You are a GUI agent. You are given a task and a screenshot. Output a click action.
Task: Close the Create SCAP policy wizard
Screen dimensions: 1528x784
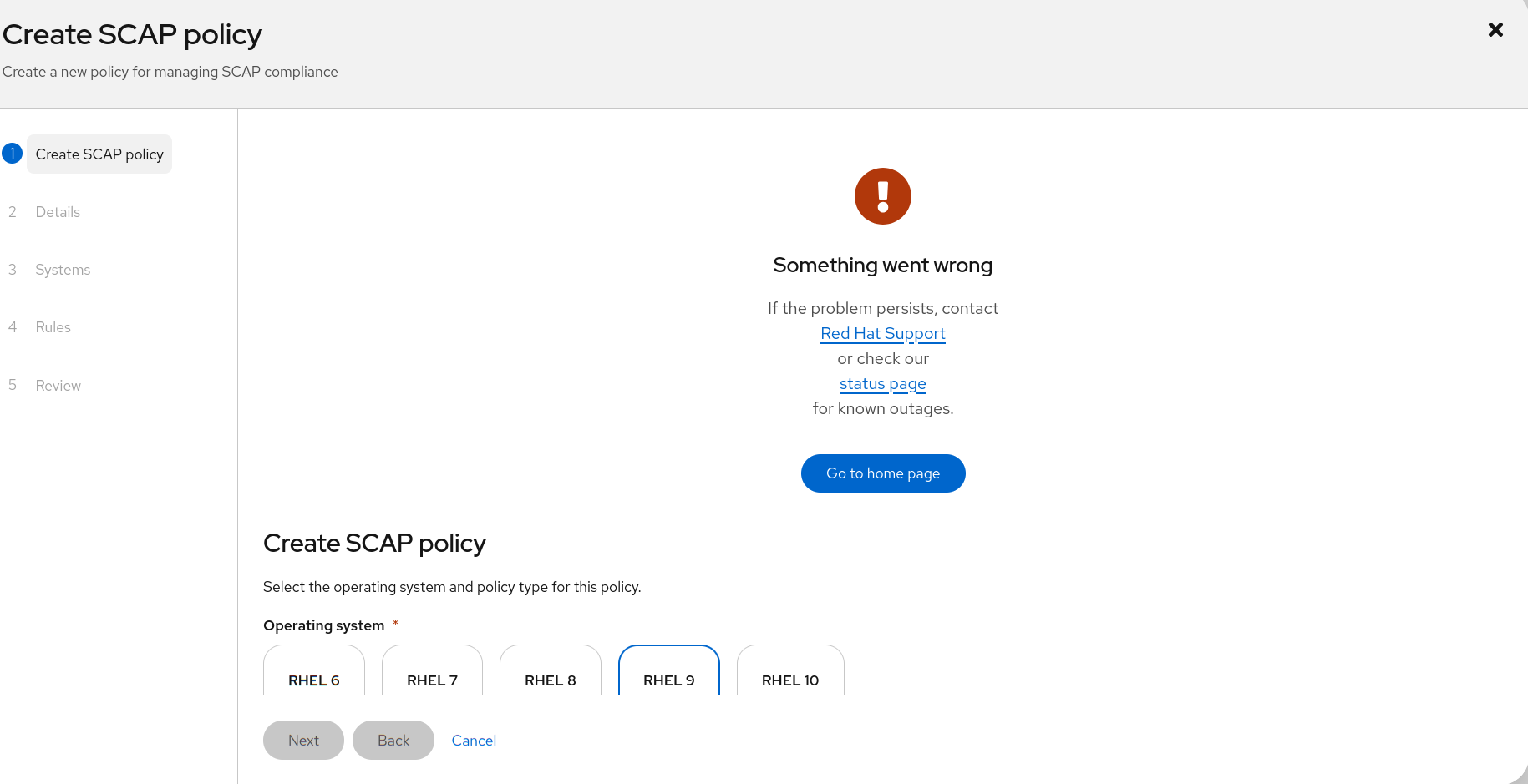(x=1495, y=30)
